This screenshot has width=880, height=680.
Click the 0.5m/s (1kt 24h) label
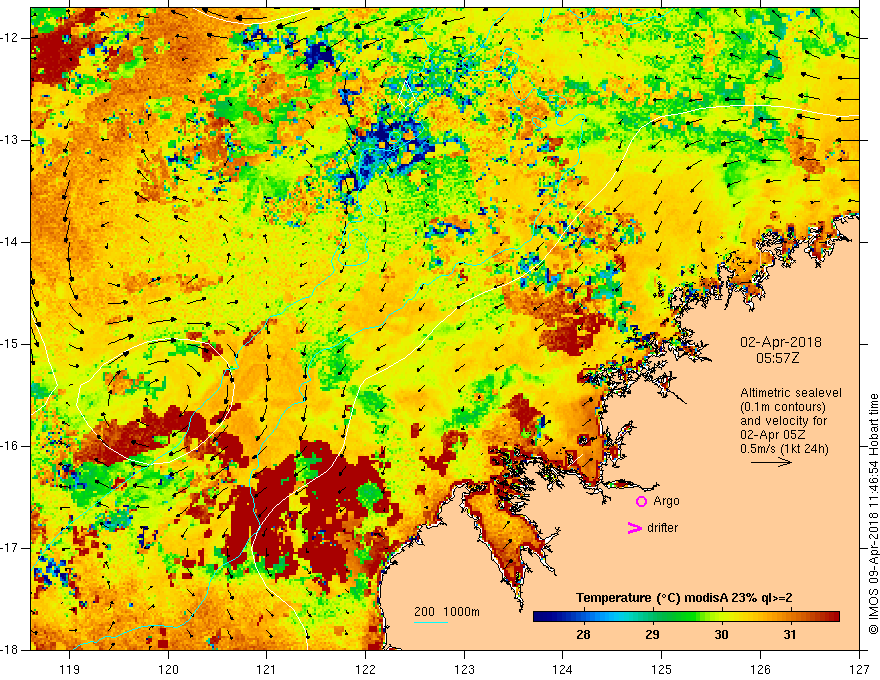[x=784, y=448]
